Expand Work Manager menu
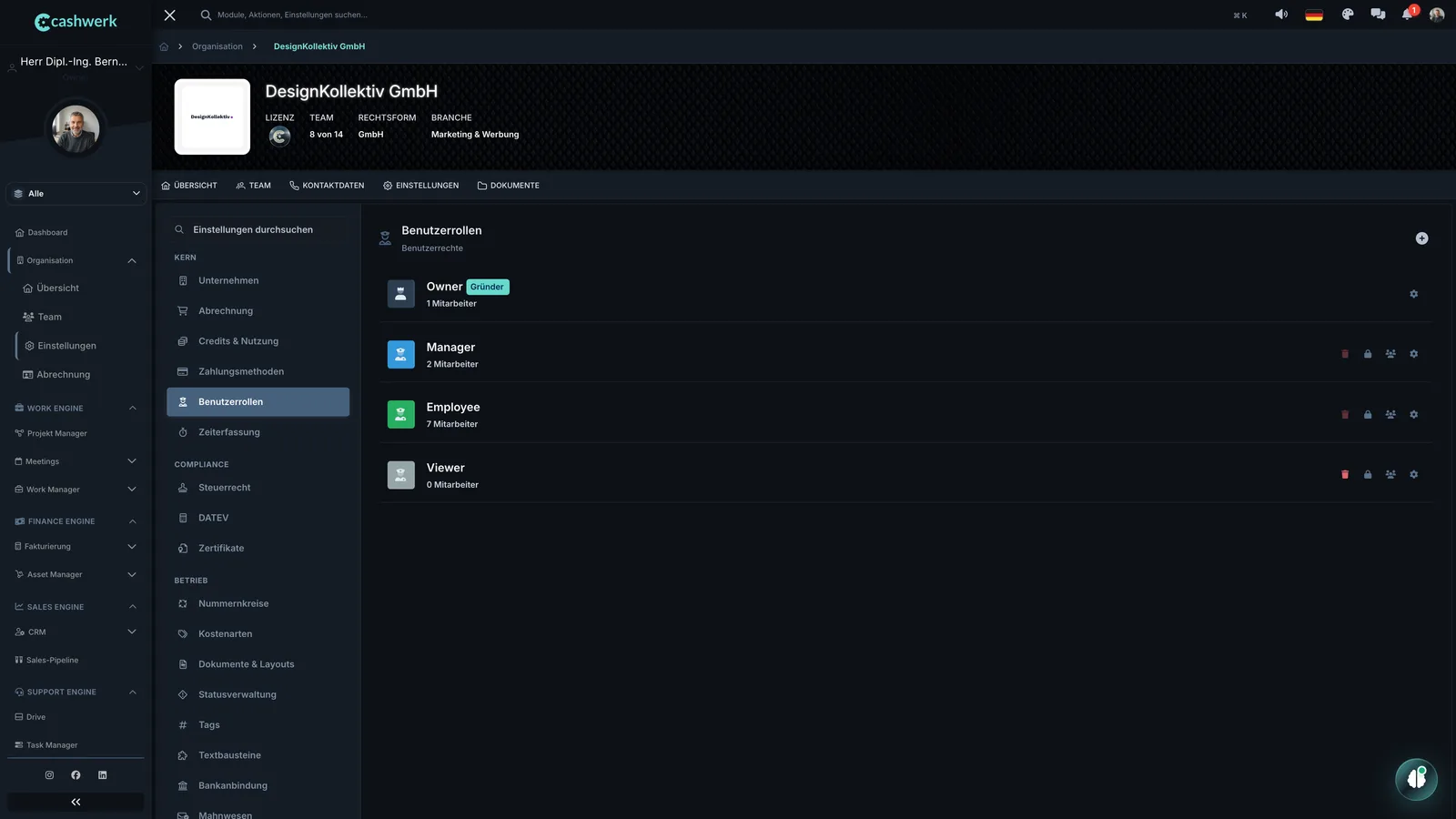Viewport: 1456px width, 819px height. [132, 490]
